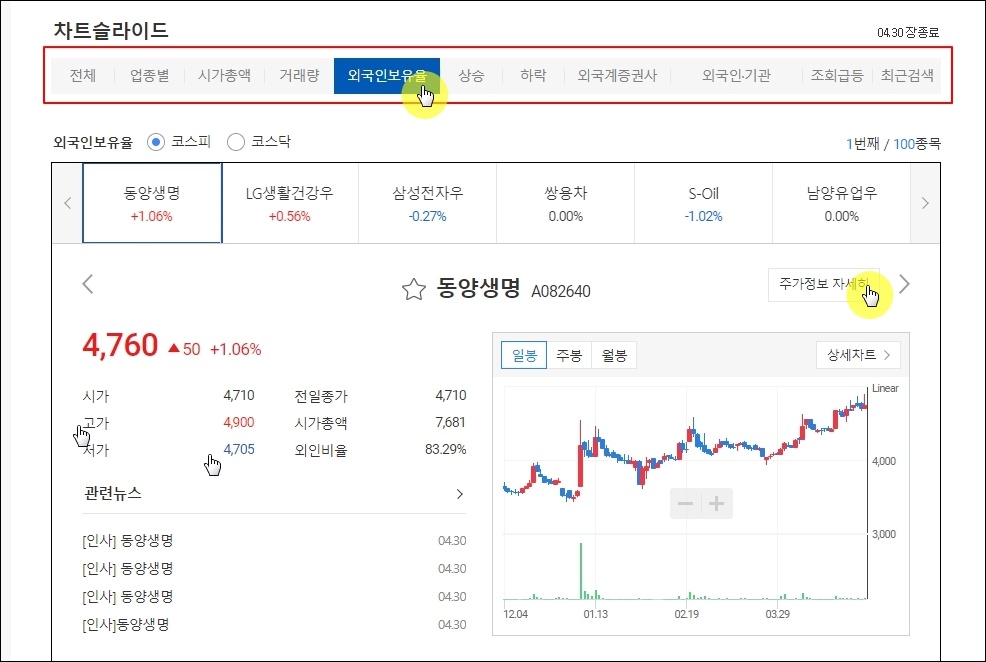Open last [인사]동양생명 news without space
986x662 pixels.
126,625
